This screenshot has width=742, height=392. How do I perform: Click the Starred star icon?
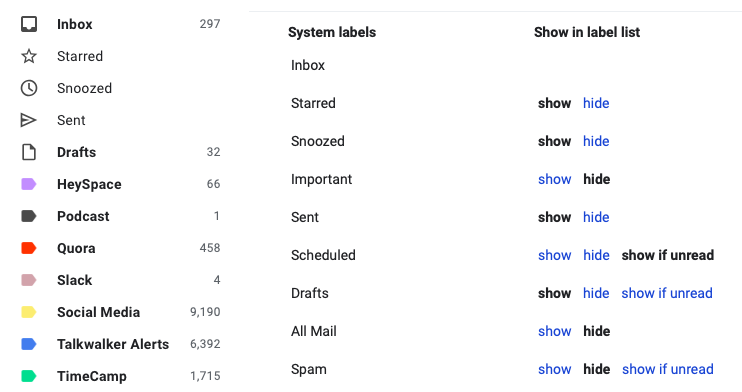29,56
